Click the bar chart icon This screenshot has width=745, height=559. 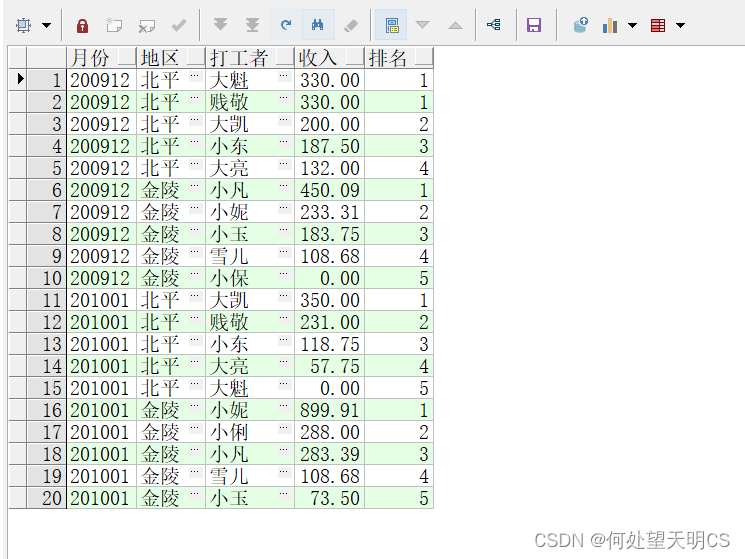point(610,25)
